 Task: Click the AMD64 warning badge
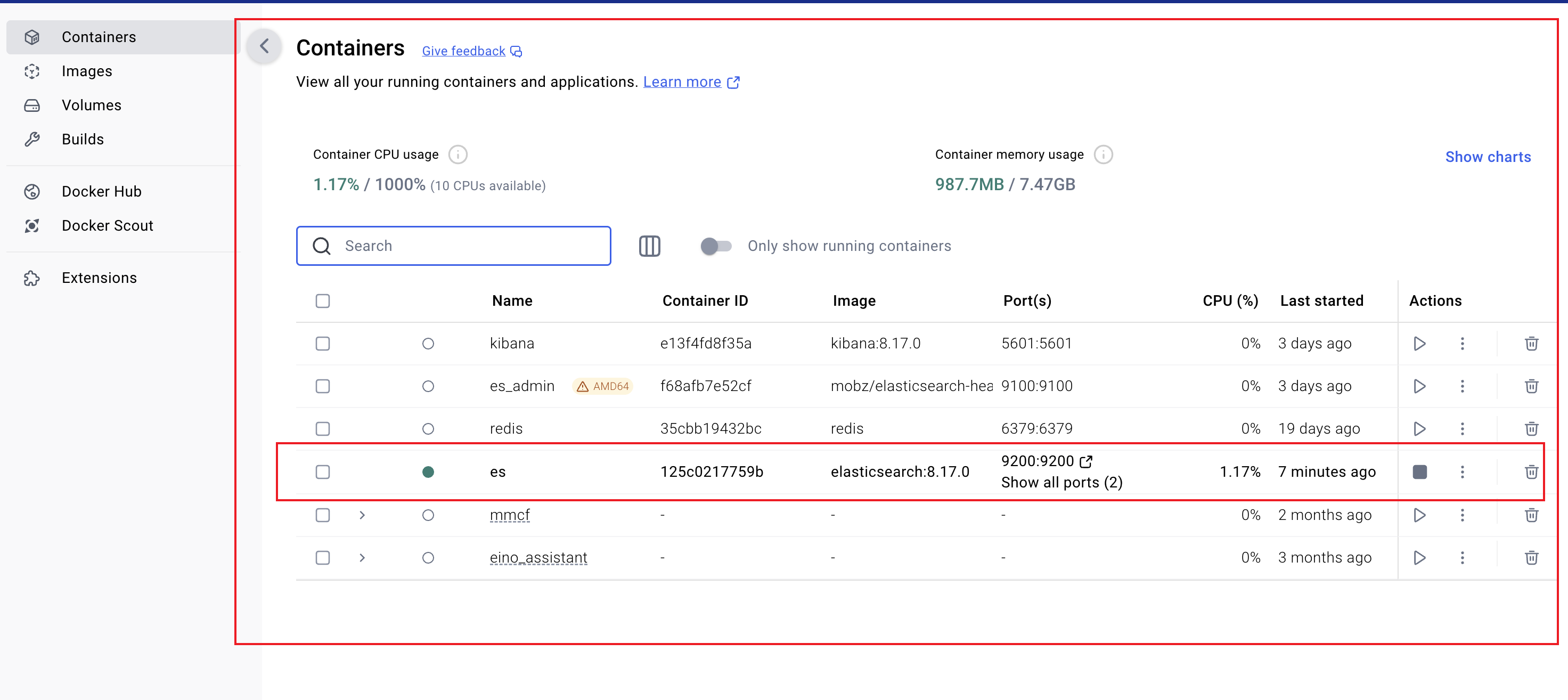click(x=602, y=386)
